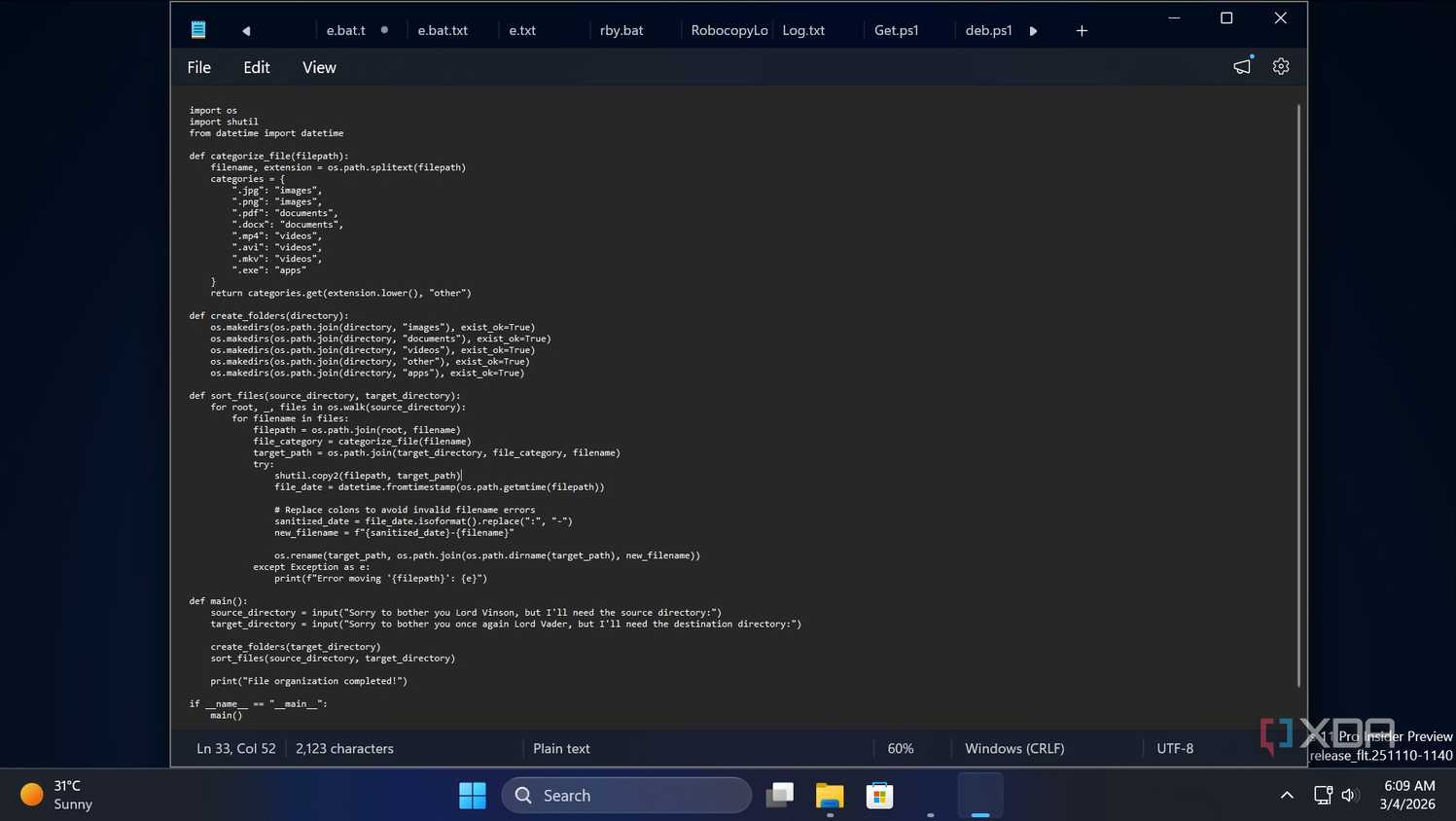Click the Windows (CRLF) line ending indicator
Image resolution: width=1456 pixels, height=821 pixels.
(1014, 748)
